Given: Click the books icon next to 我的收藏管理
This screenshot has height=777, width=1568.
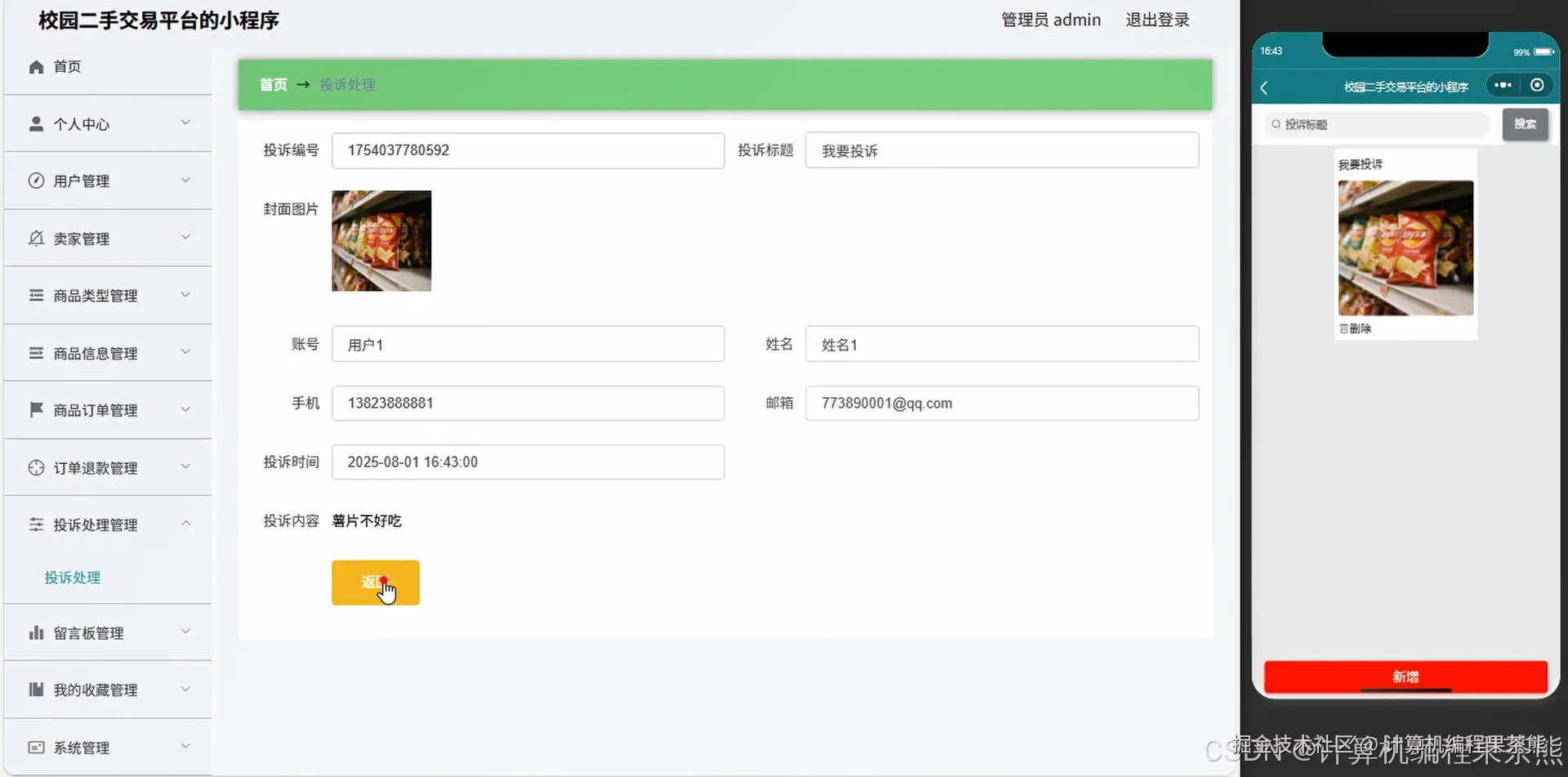Looking at the screenshot, I should pos(36,690).
